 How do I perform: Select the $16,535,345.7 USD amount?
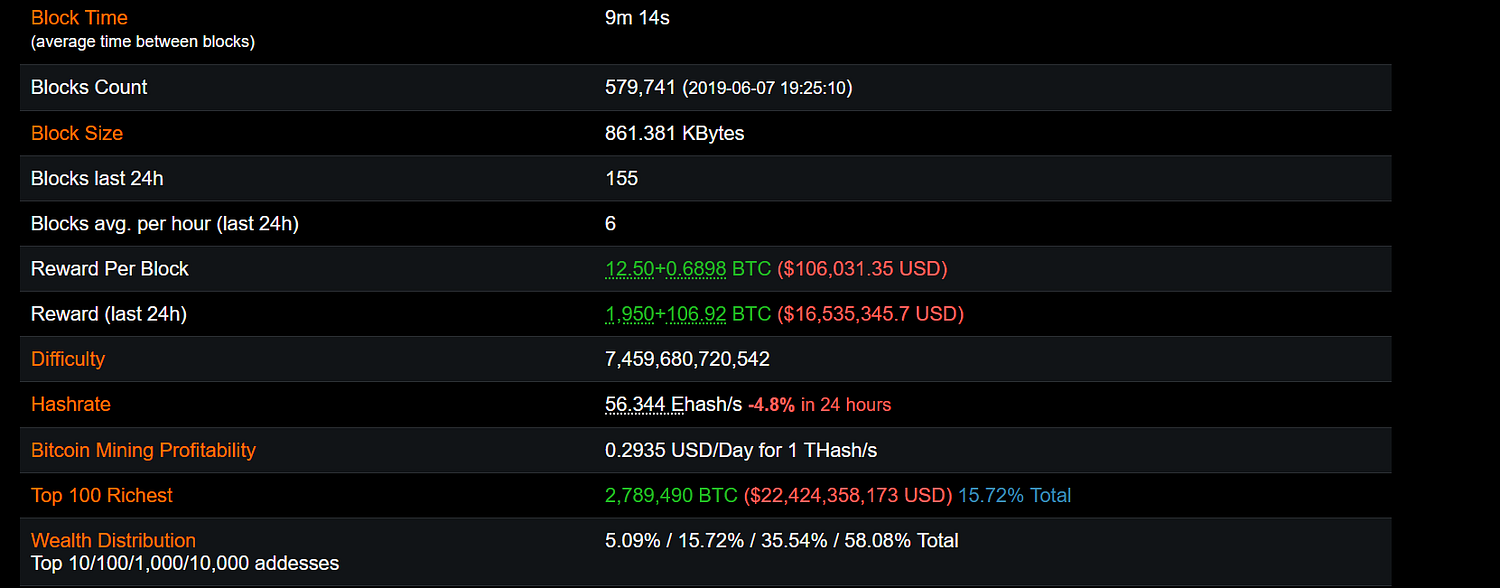[870, 314]
